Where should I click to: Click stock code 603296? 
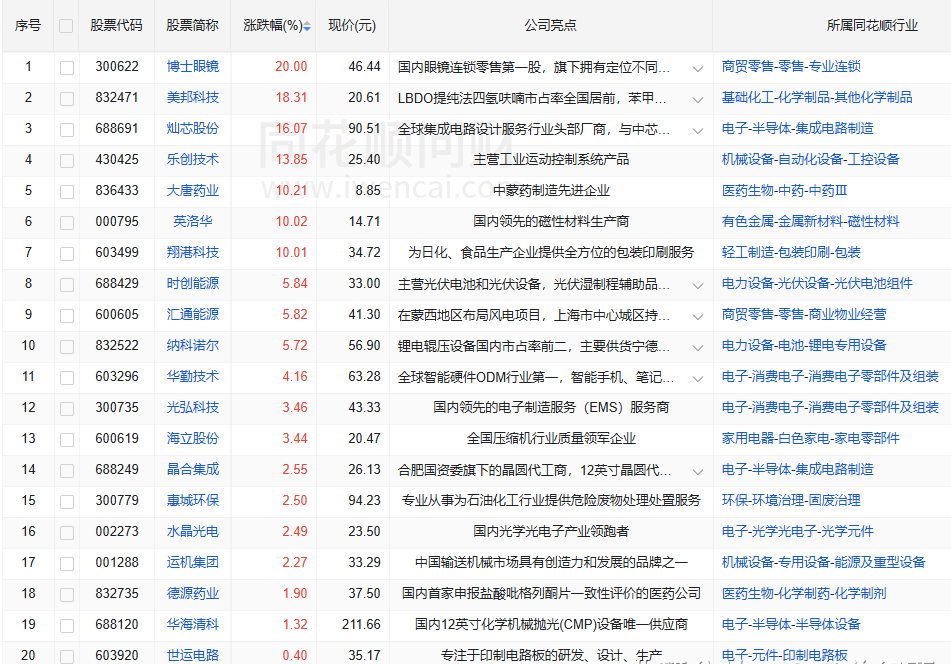pos(116,377)
